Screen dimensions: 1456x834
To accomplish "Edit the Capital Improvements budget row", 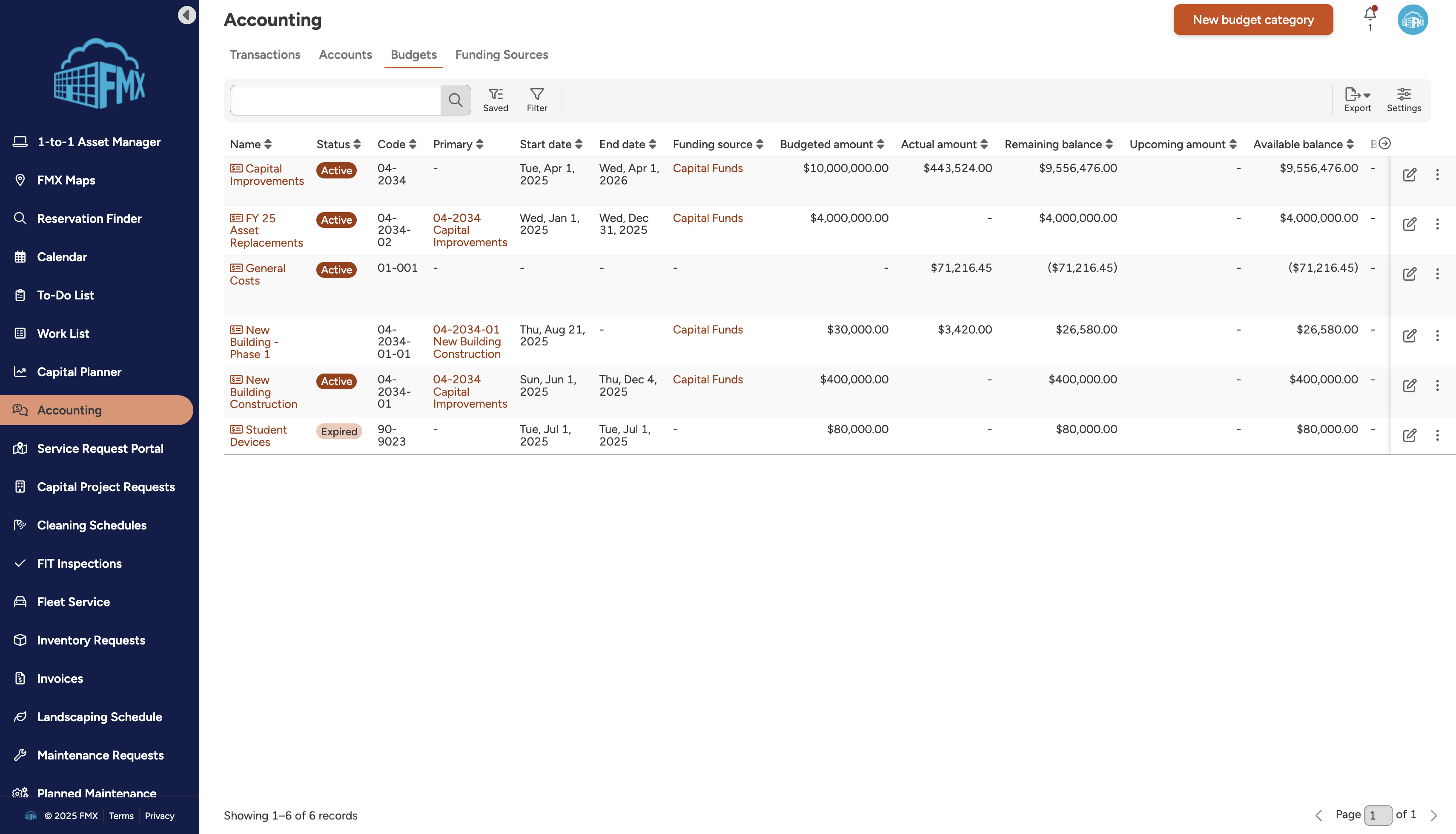I will click(1409, 175).
